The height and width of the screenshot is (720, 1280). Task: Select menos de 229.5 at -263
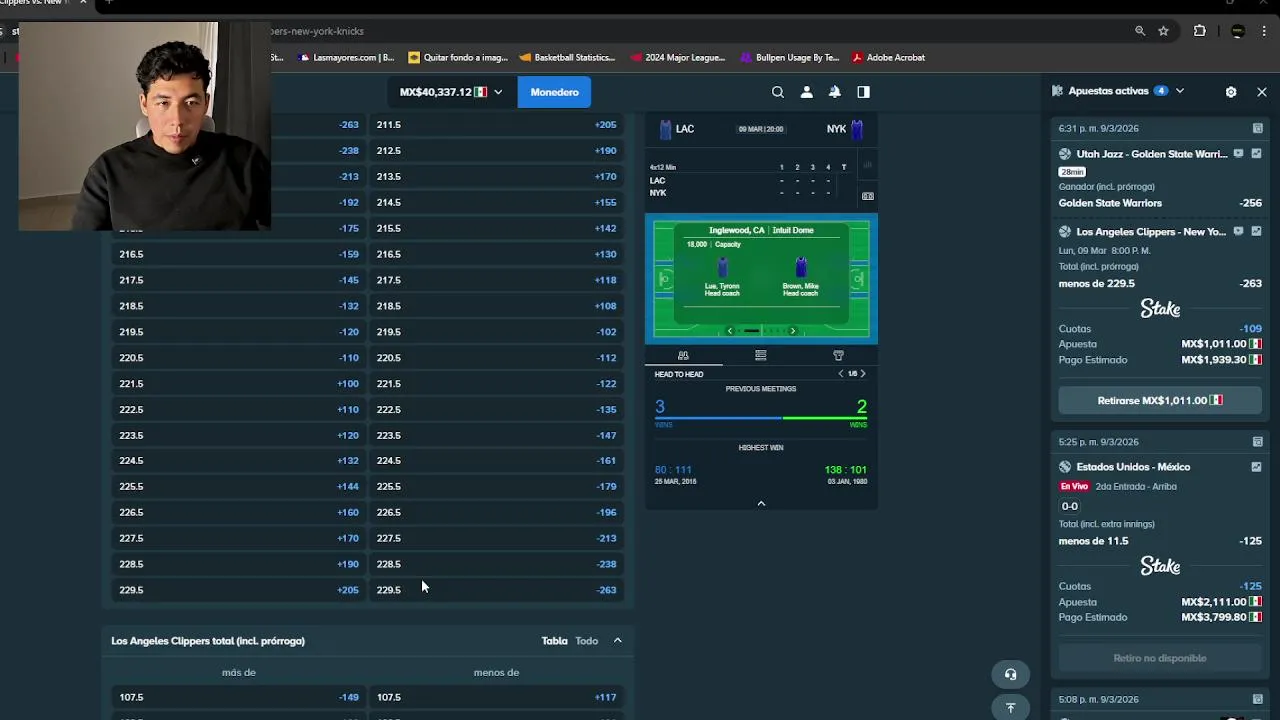pos(496,590)
